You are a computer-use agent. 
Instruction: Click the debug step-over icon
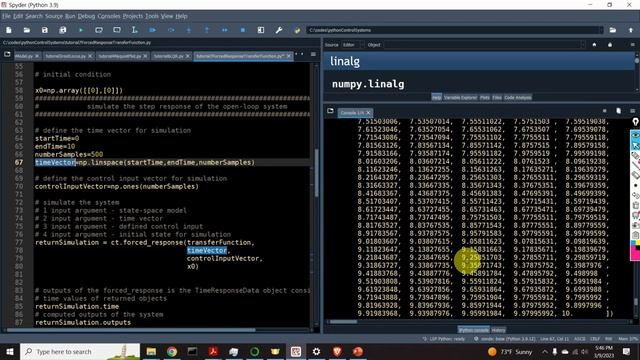click(x=171, y=30)
